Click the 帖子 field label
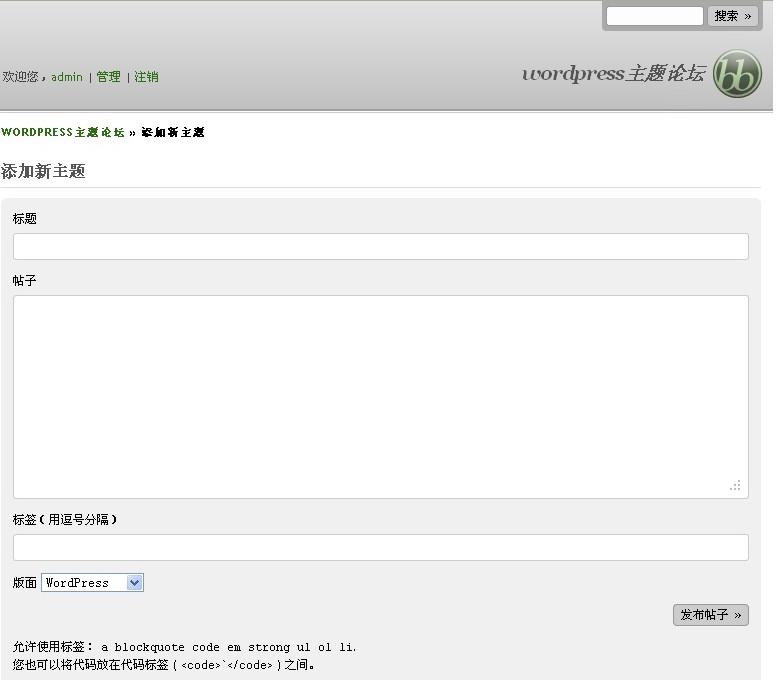Screen dimensions: 780x687 pos(25,281)
